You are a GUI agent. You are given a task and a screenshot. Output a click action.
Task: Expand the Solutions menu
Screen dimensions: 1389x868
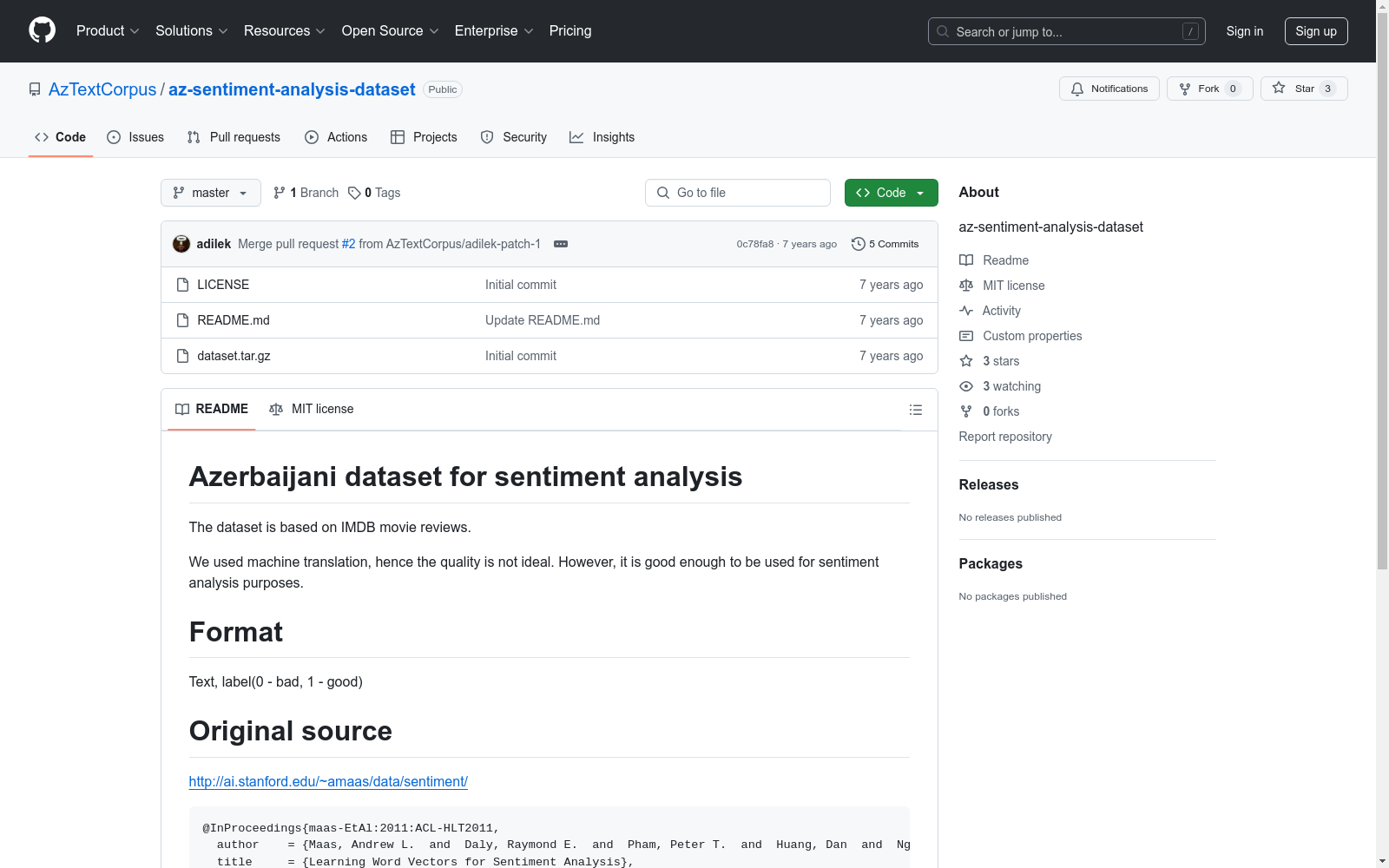click(192, 31)
